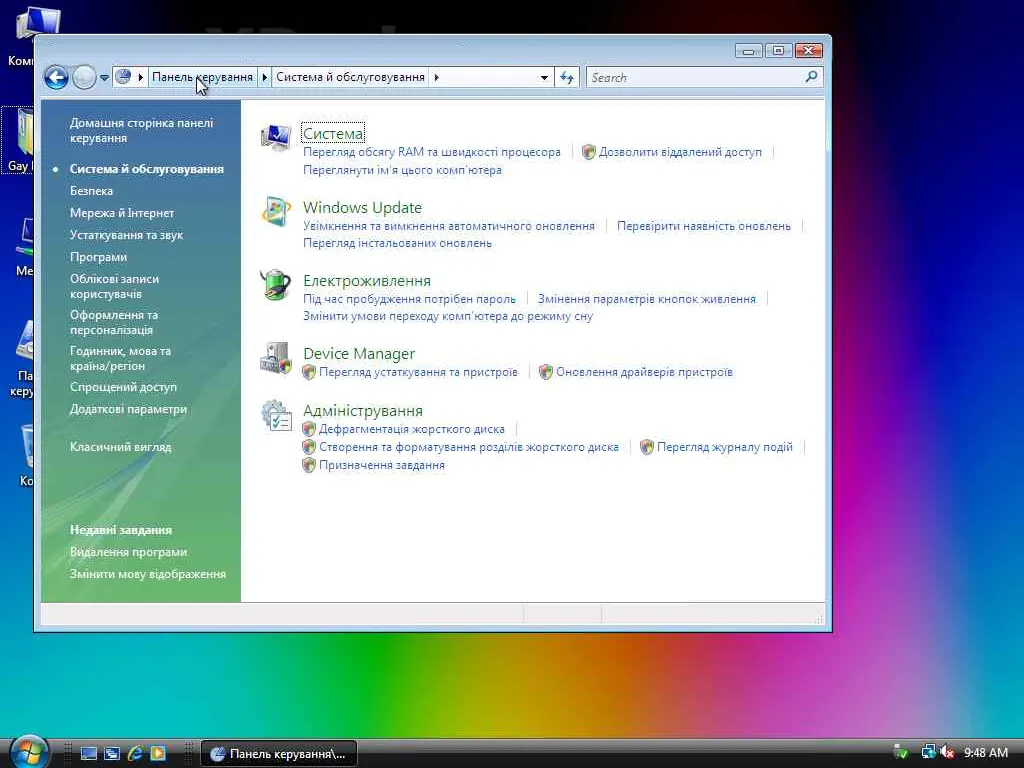Click the shield icon beside Оновлення драйверів пристроїв
This screenshot has width=1024, height=768.
pos(546,372)
